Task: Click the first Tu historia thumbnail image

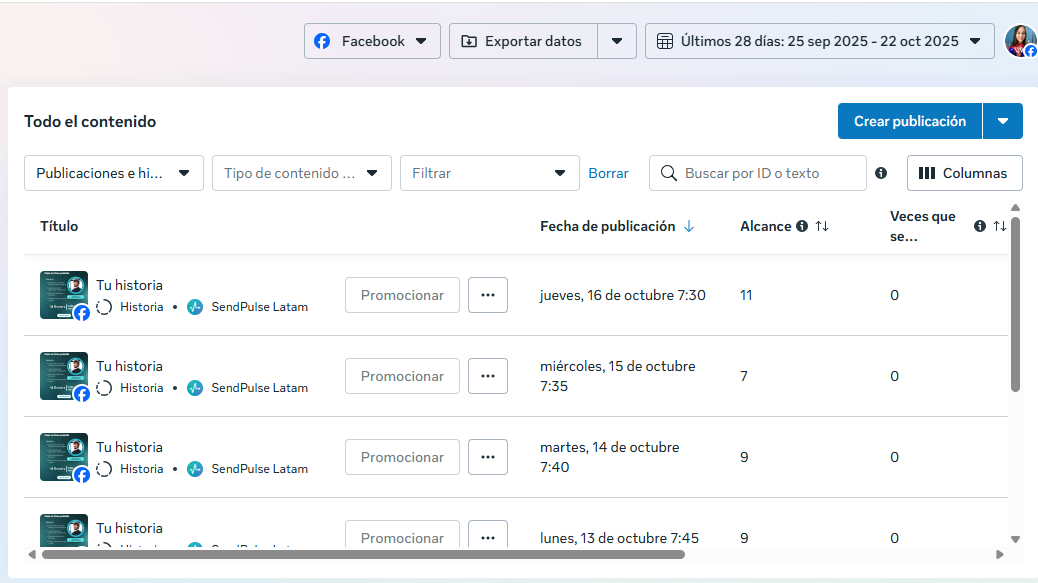Action: pyautogui.click(x=63, y=294)
